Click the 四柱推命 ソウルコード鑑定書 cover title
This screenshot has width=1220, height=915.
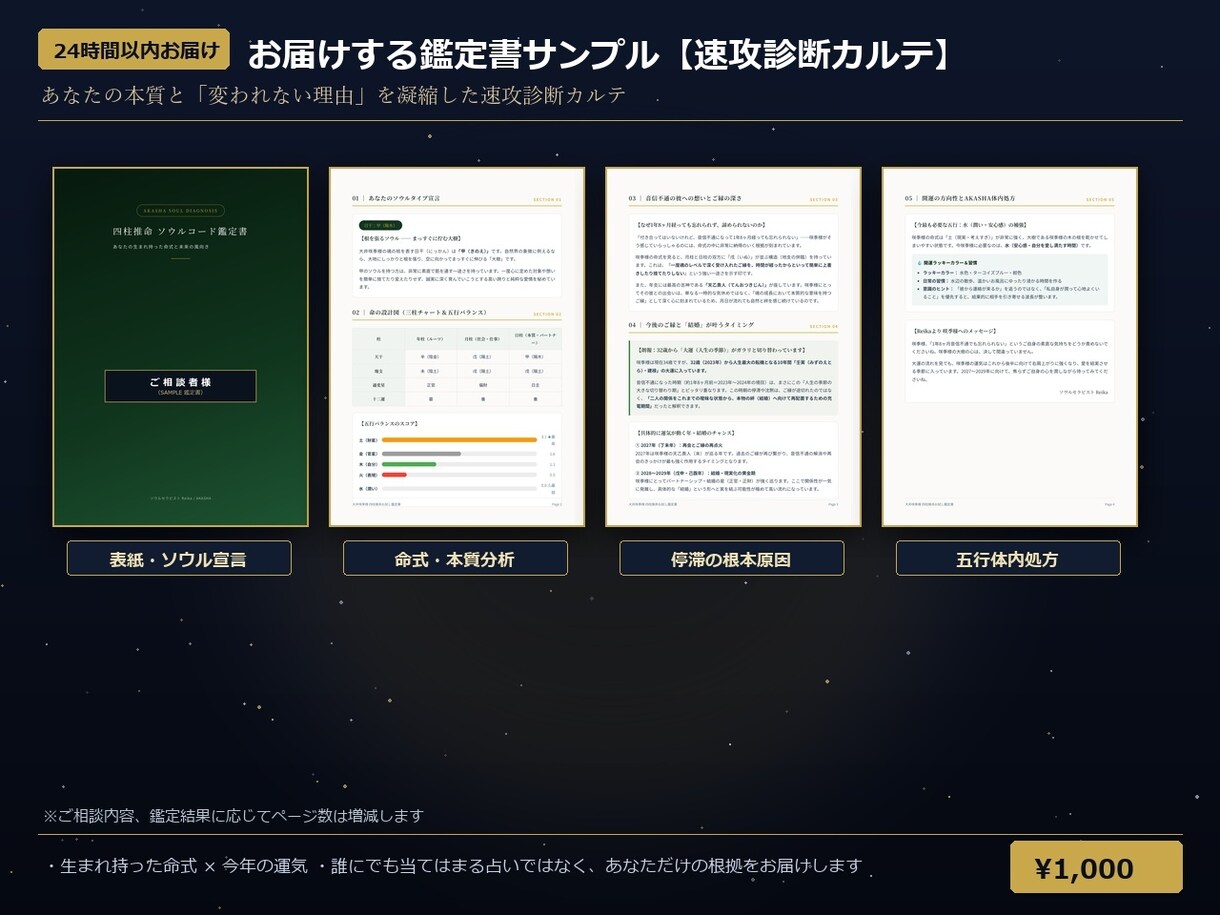(x=180, y=232)
